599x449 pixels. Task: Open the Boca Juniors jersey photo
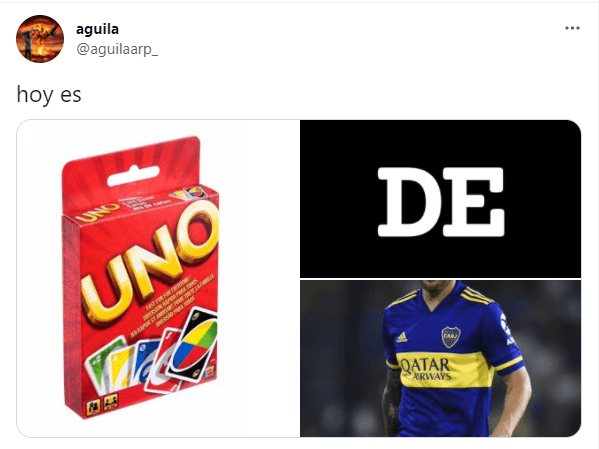[x=440, y=358]
